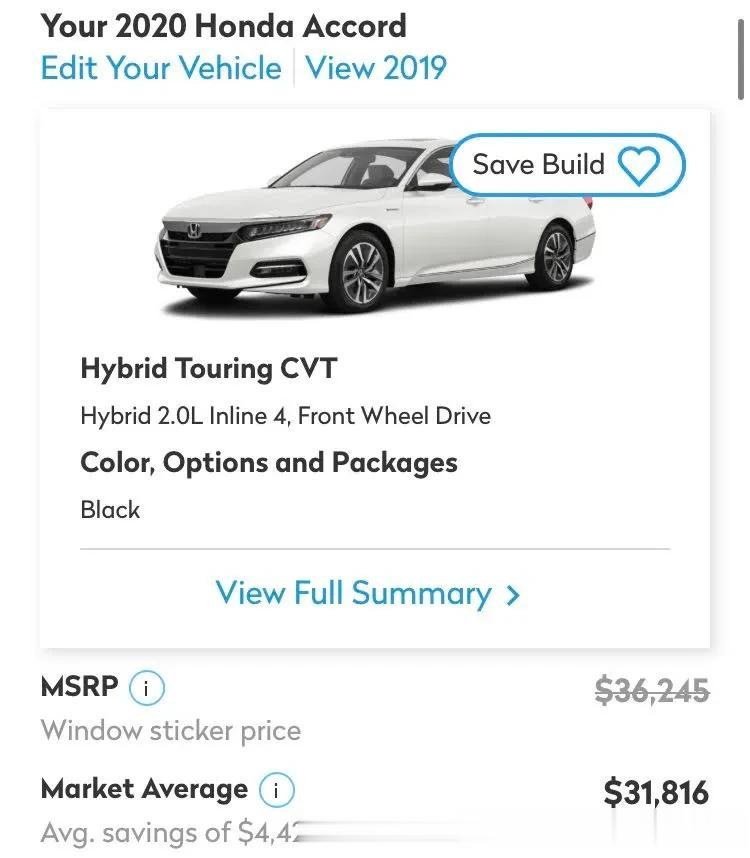This screenshot has height=858, width=750.
Task: Click the $31,816 market average price
Action: coord(656,792)
